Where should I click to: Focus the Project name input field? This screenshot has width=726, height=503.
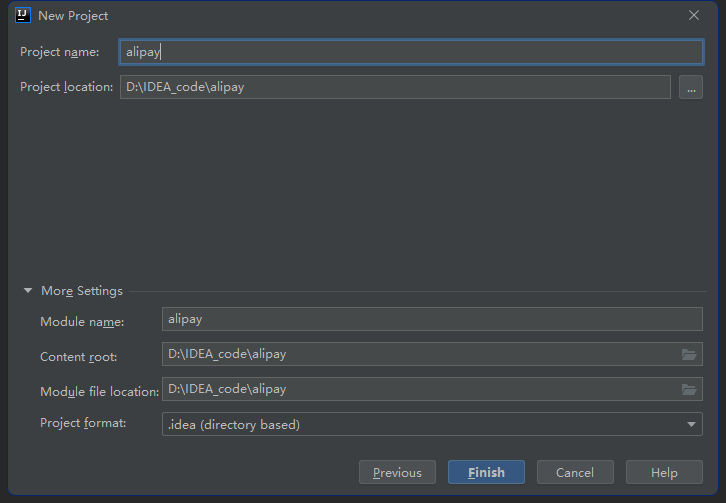[x=411, y=52]
